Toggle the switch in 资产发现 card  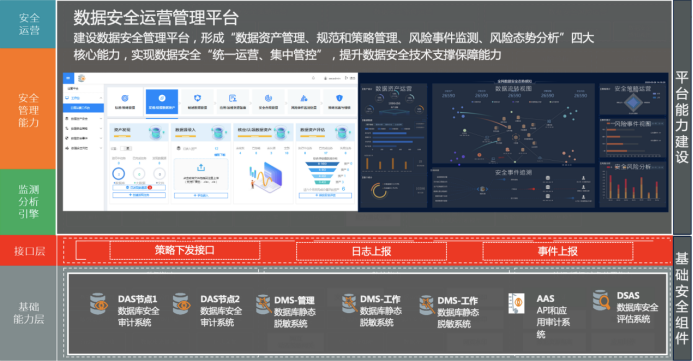coord(126,148)
